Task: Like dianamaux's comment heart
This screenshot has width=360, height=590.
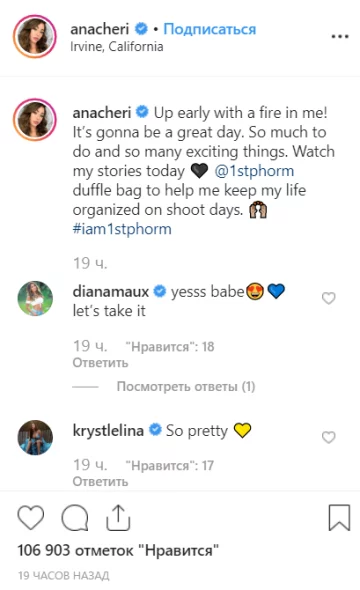Action: 328,298
